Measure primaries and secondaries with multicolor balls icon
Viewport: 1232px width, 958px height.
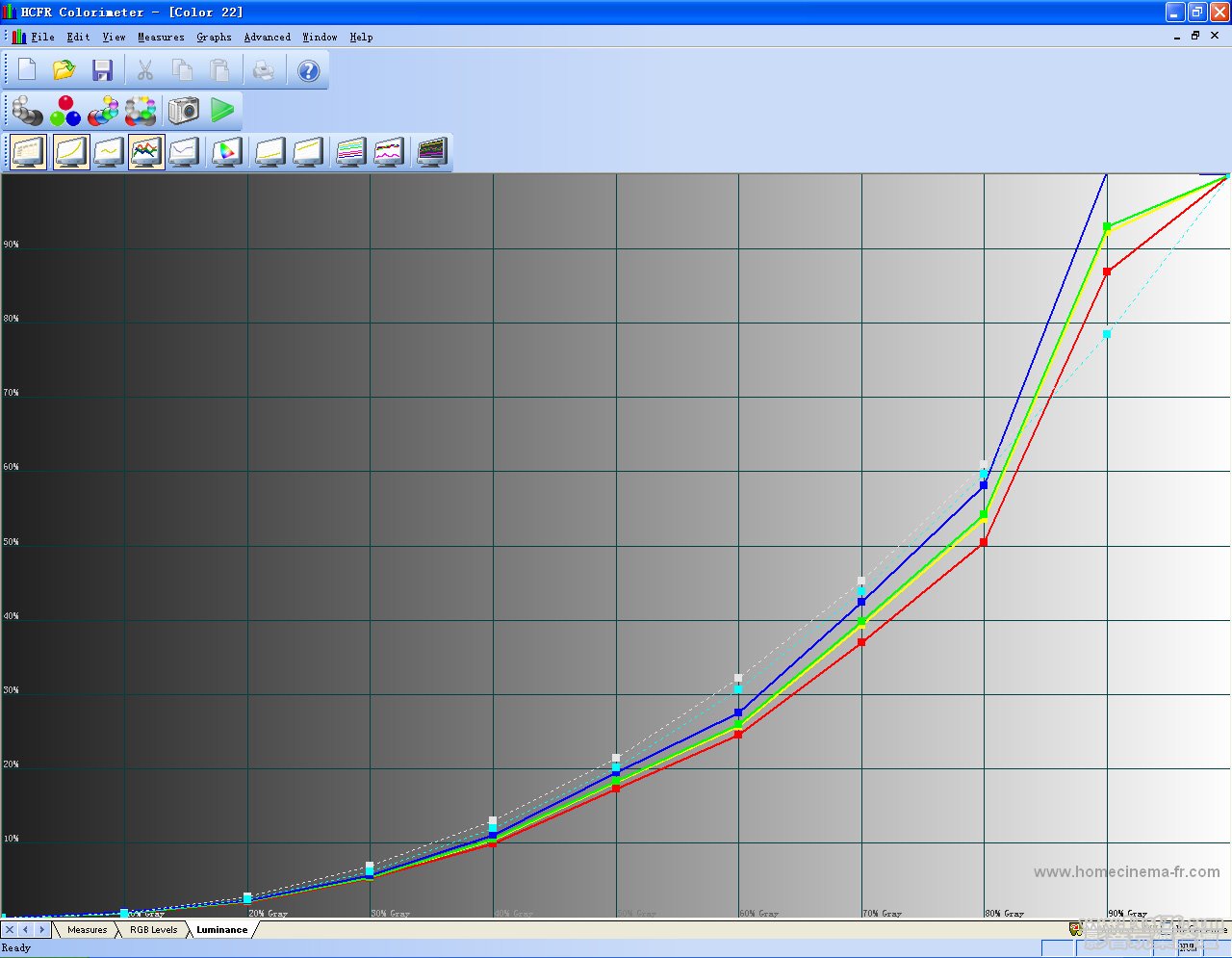[103, 111]
